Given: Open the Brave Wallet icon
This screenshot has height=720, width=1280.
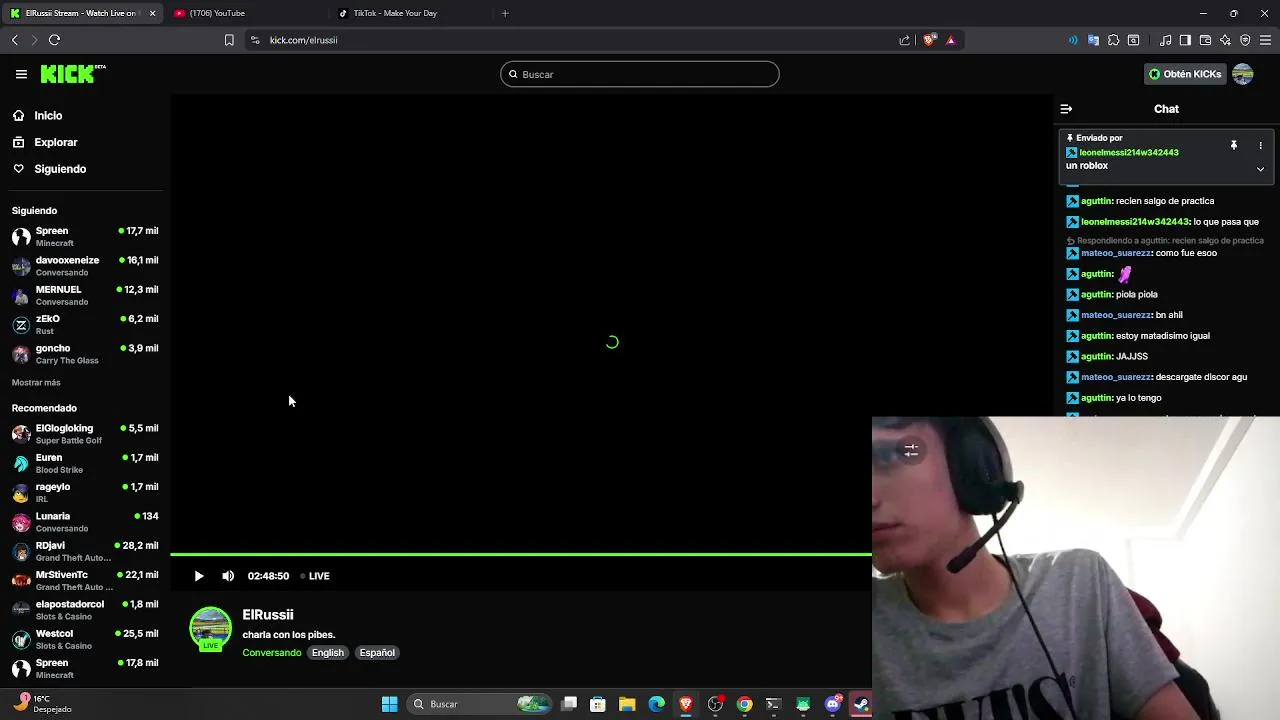Looking at the screenshot, I should [1205, 40].
